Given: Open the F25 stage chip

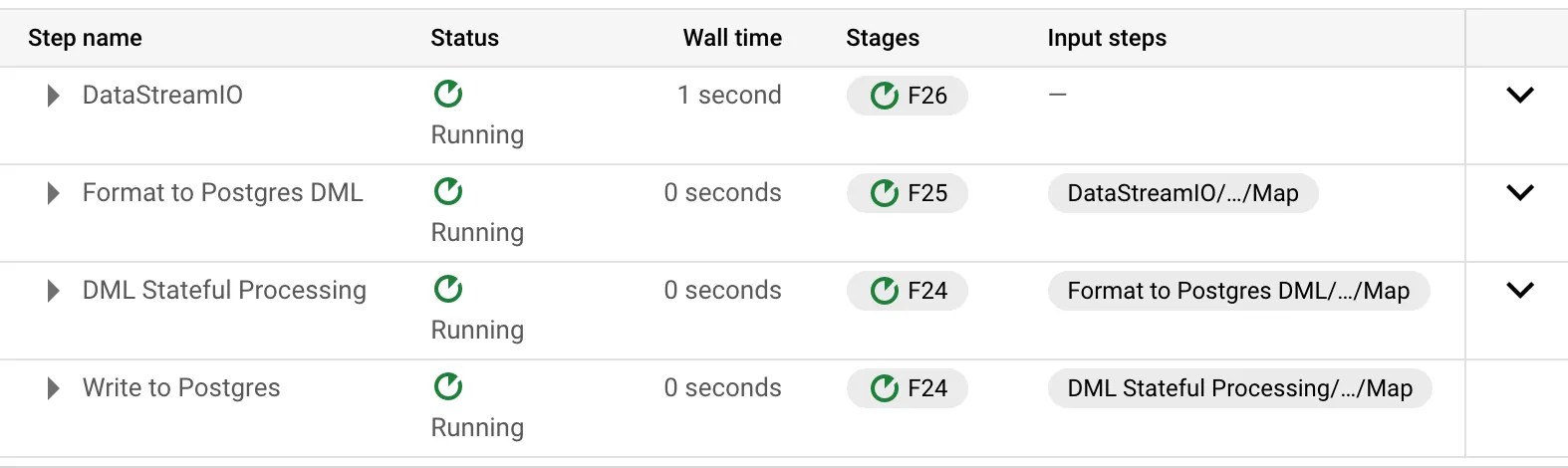Looking at the screenshot, I should [908, 193].
